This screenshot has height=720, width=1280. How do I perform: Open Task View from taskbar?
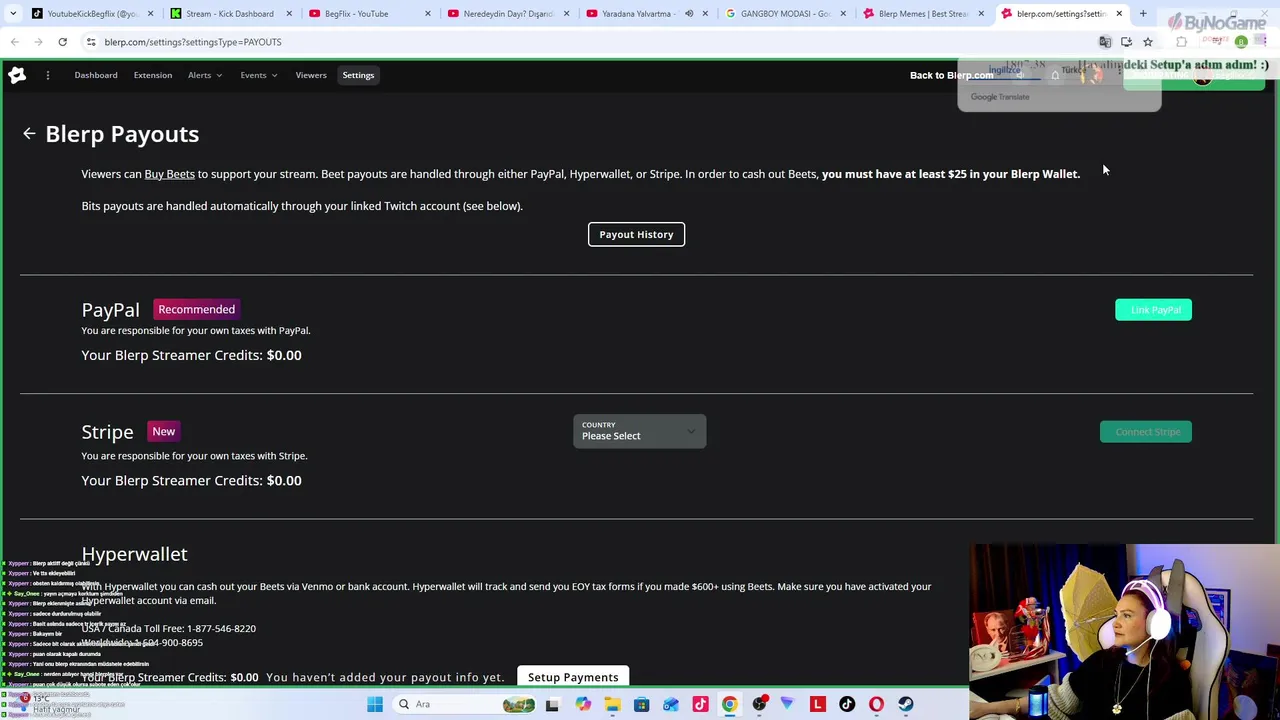tap(552, 704)
